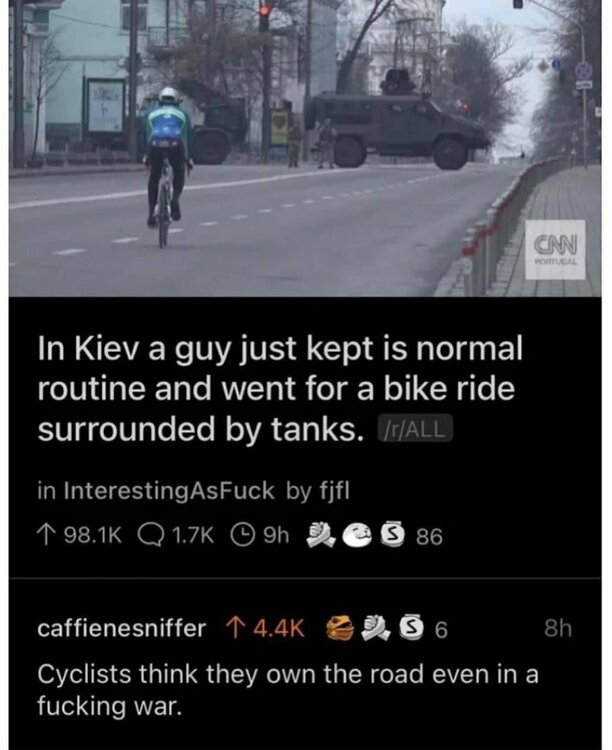Open the InterestingAsFuck subreddit link
Image resolution: width=612 pixels, height=750 pixels.
click(169, 491)
